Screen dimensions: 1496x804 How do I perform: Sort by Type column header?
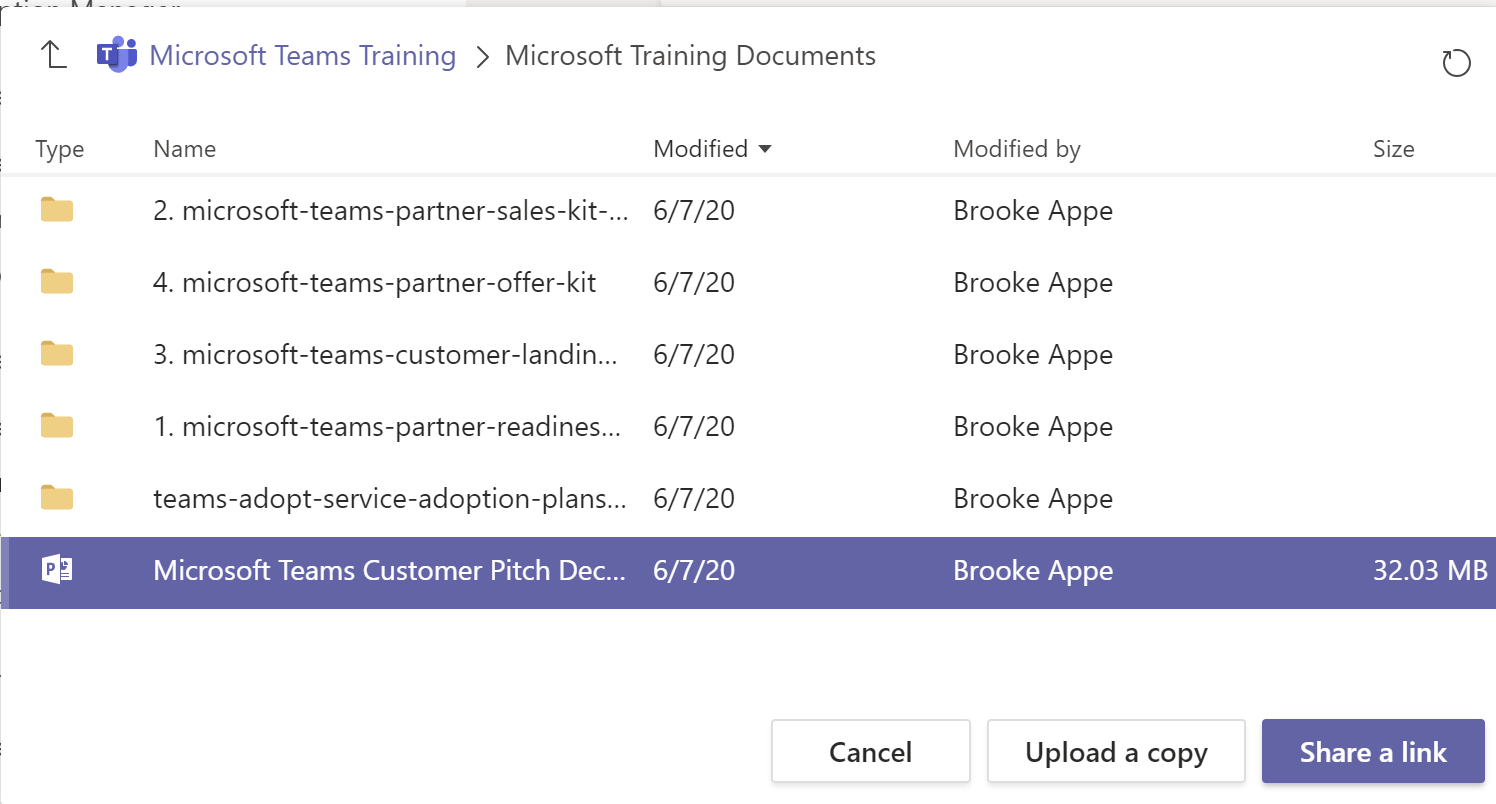point(60,150)
